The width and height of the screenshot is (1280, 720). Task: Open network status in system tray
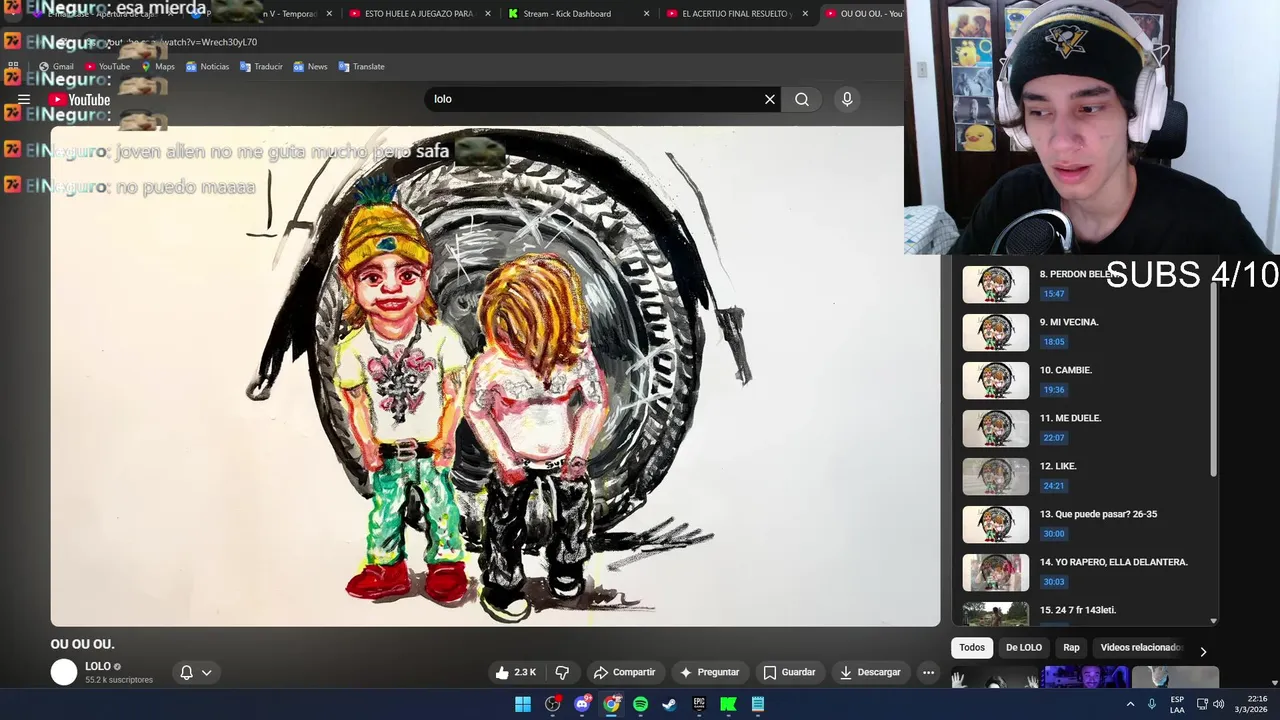[1201, 704]
